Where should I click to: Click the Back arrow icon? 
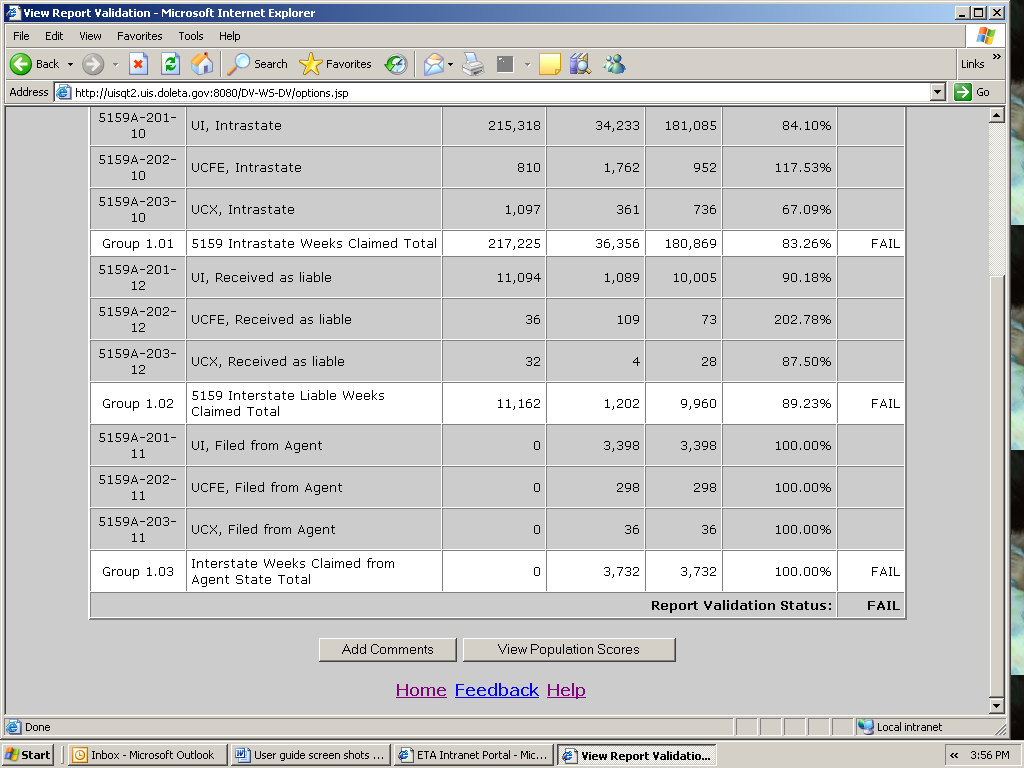pyautogui.click(x=21, y=64)
